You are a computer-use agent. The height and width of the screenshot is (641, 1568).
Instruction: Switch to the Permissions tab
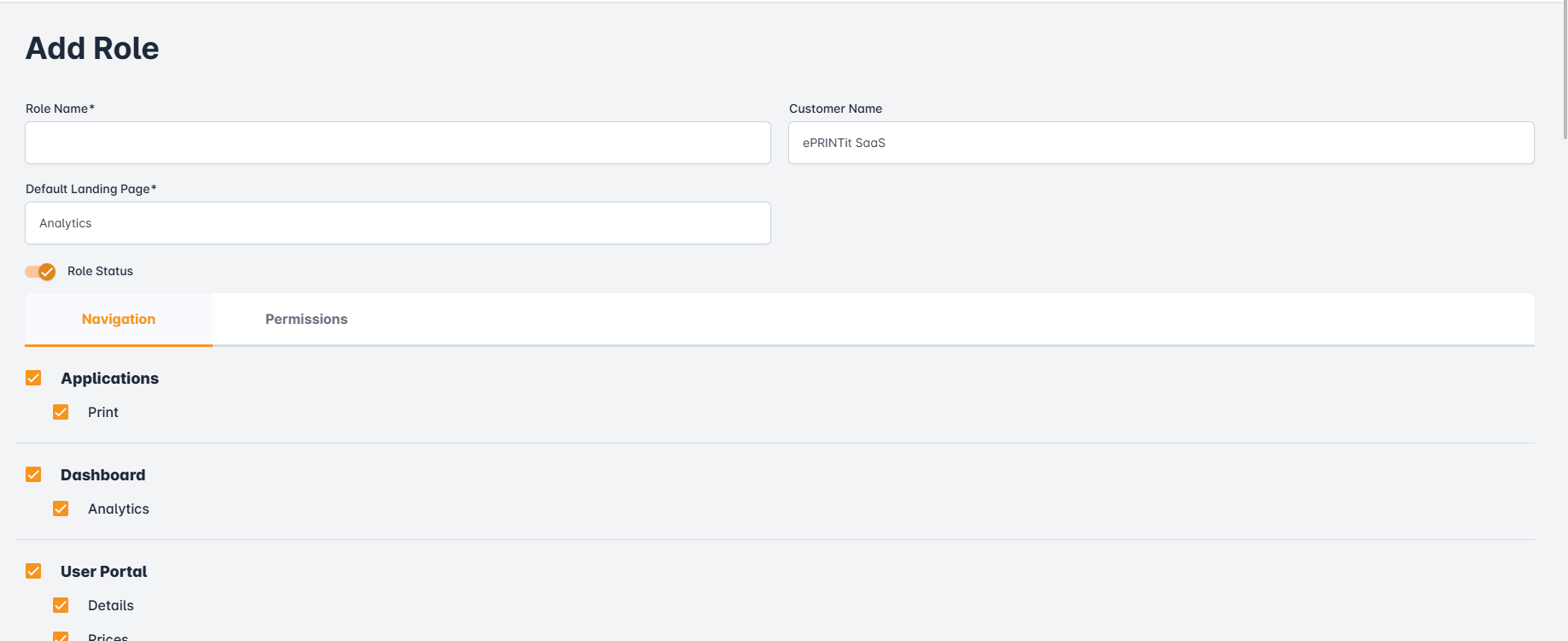306,319
